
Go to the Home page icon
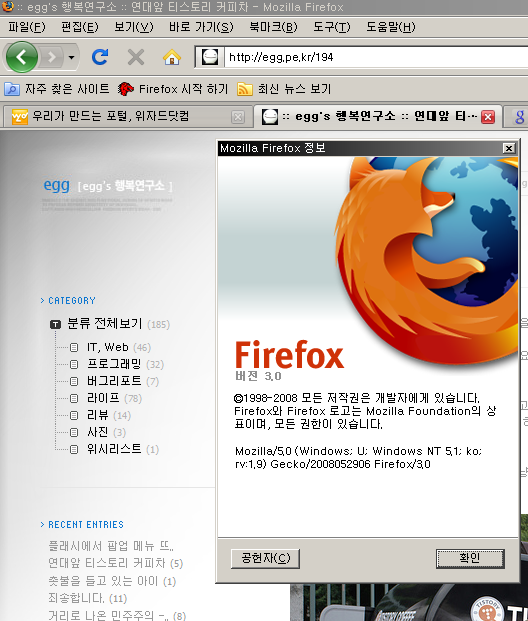172,57
